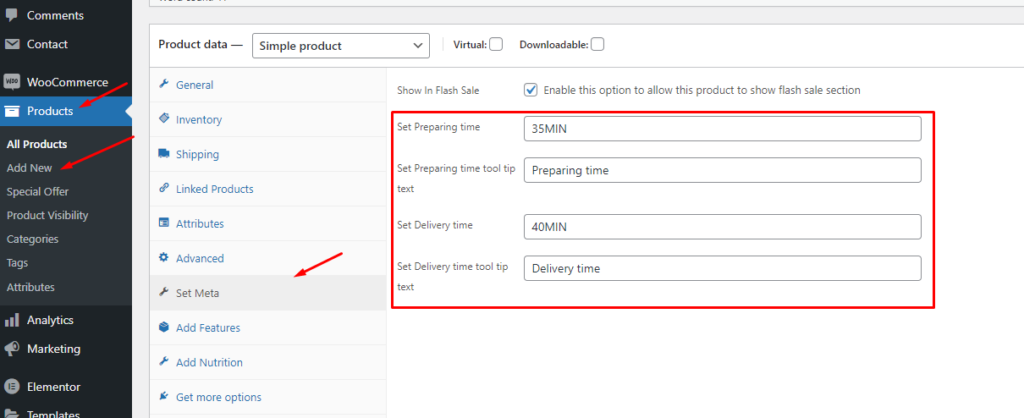The height and width of the screenshot is (418, 1024).
Task: Click the Add Features box icon
Action: [164, 328]
